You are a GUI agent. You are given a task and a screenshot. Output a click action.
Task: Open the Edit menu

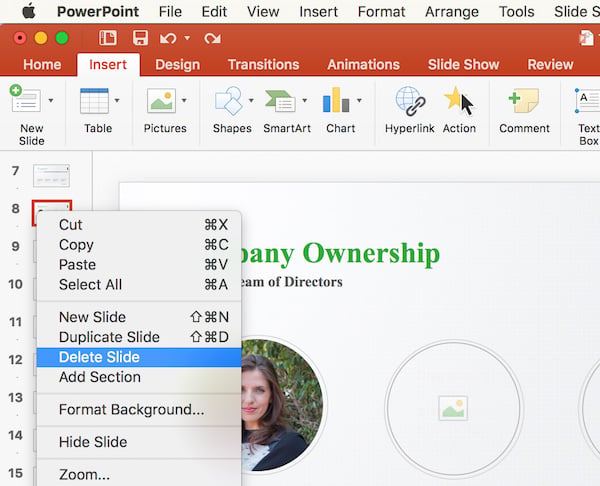(x=214, y=11)
